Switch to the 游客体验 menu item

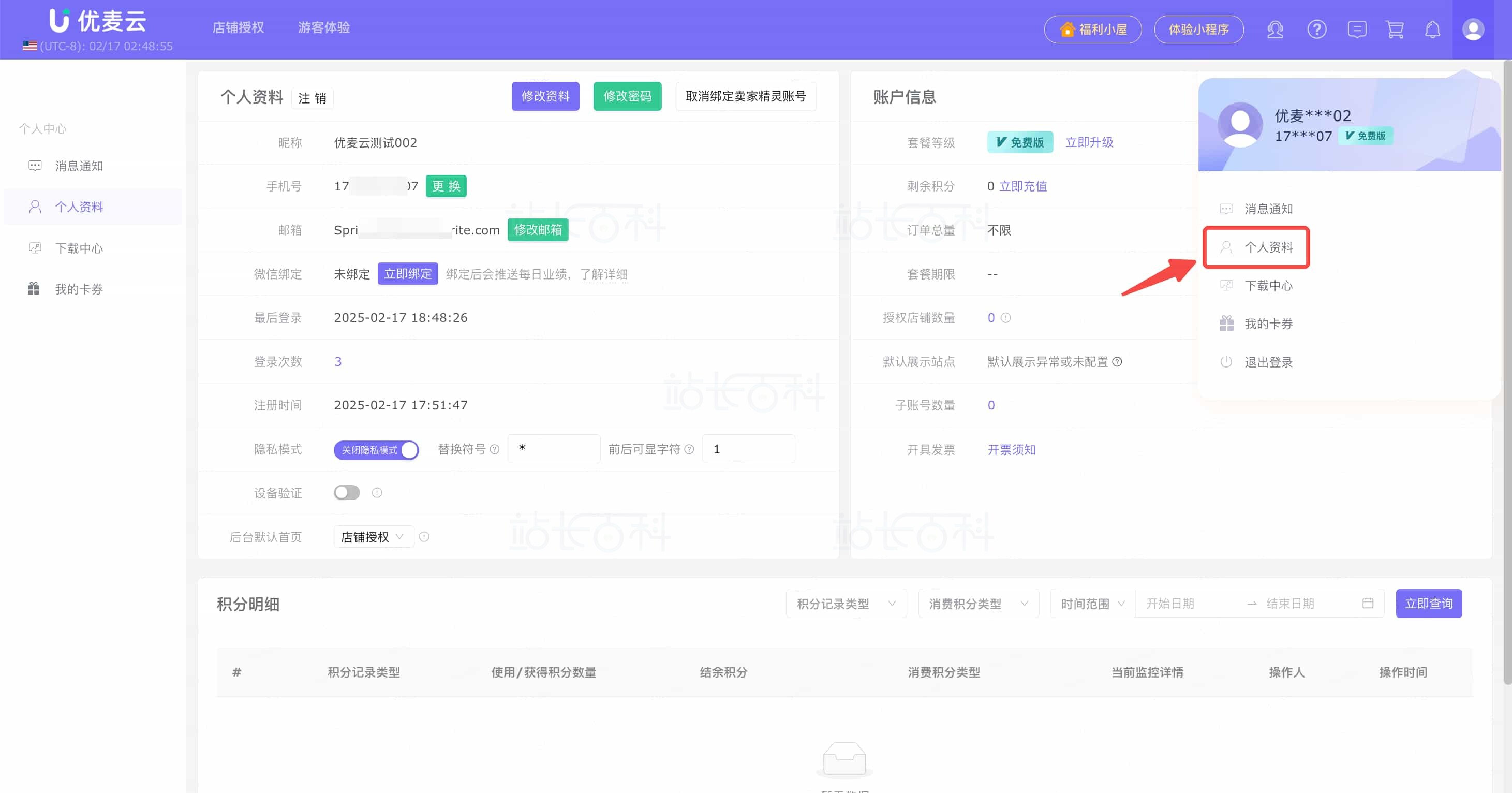pyautogui.click(x=323, y=27)
